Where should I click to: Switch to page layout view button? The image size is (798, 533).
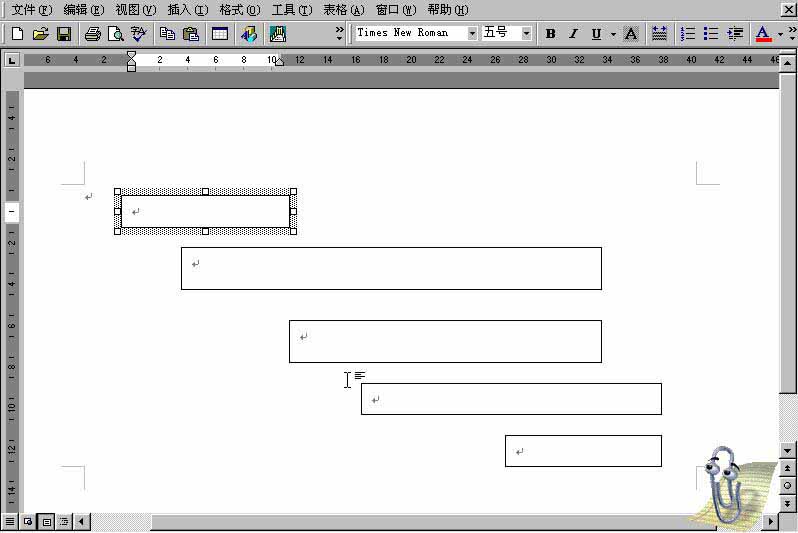click(x=46, y=522)
